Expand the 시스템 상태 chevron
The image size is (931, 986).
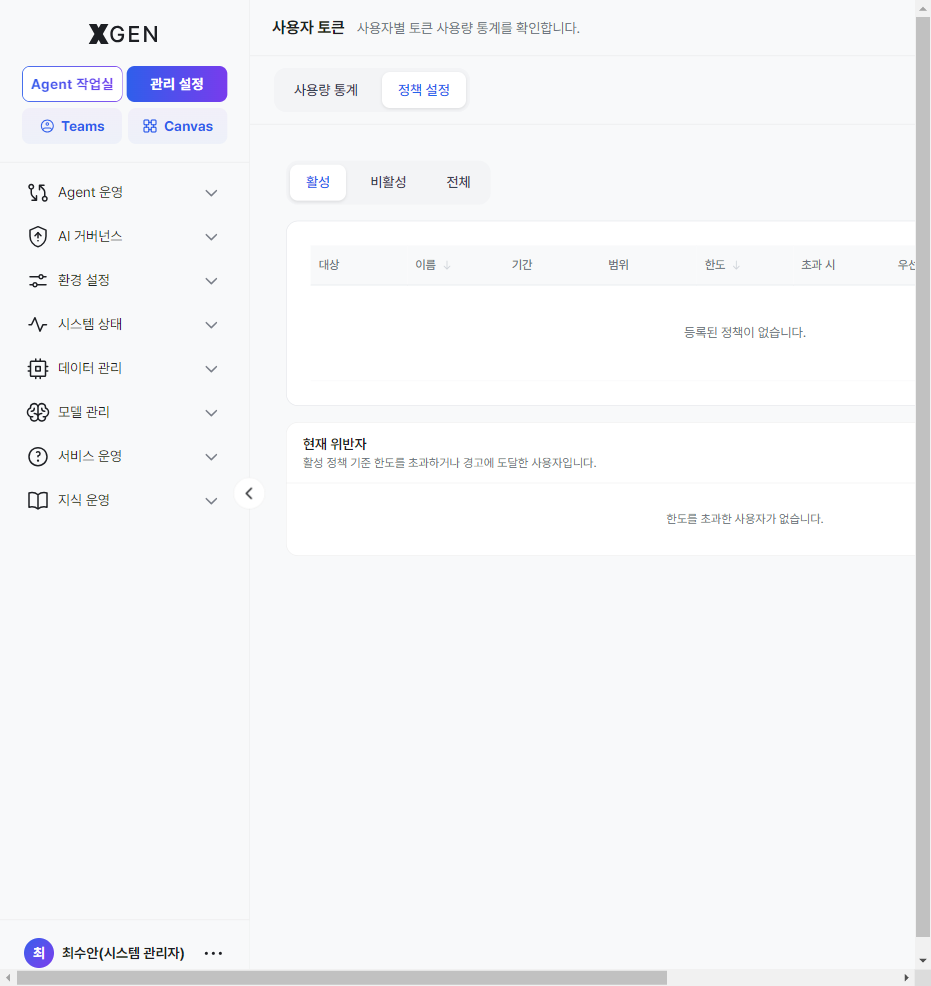[x=211, y=325]
